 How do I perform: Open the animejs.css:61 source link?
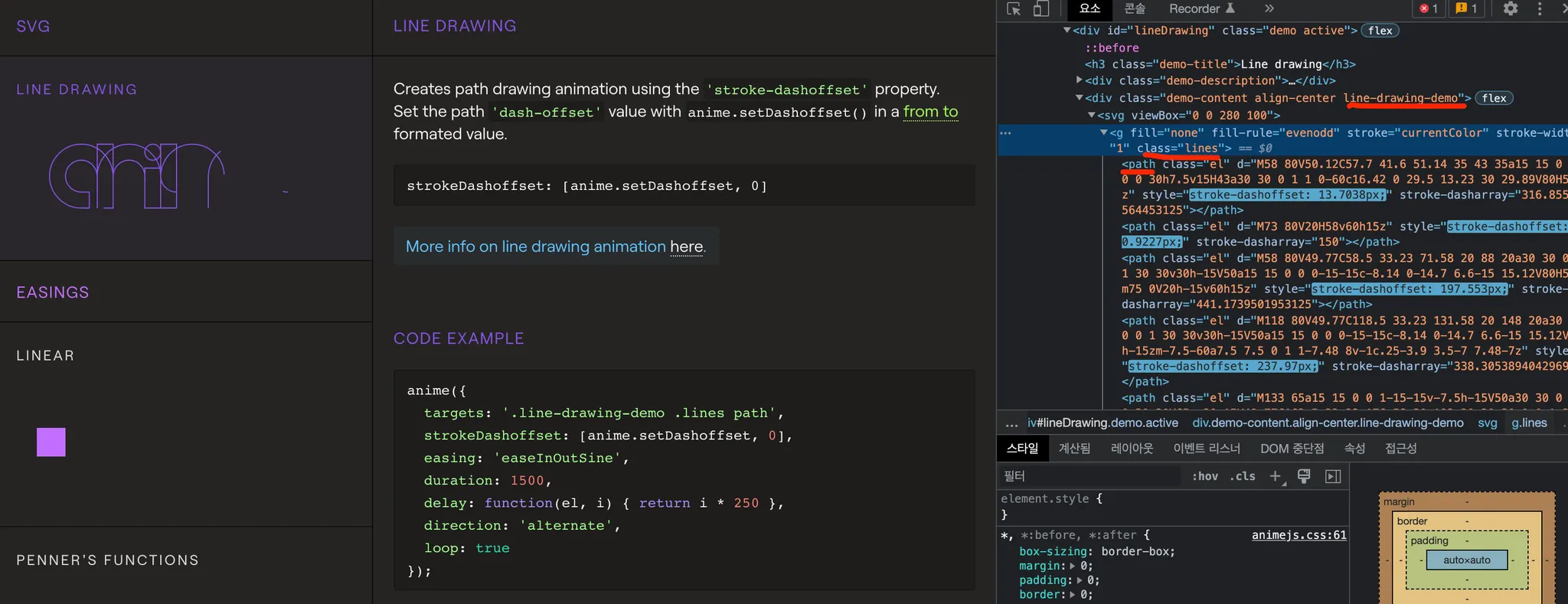click(x=1298, y=535)
